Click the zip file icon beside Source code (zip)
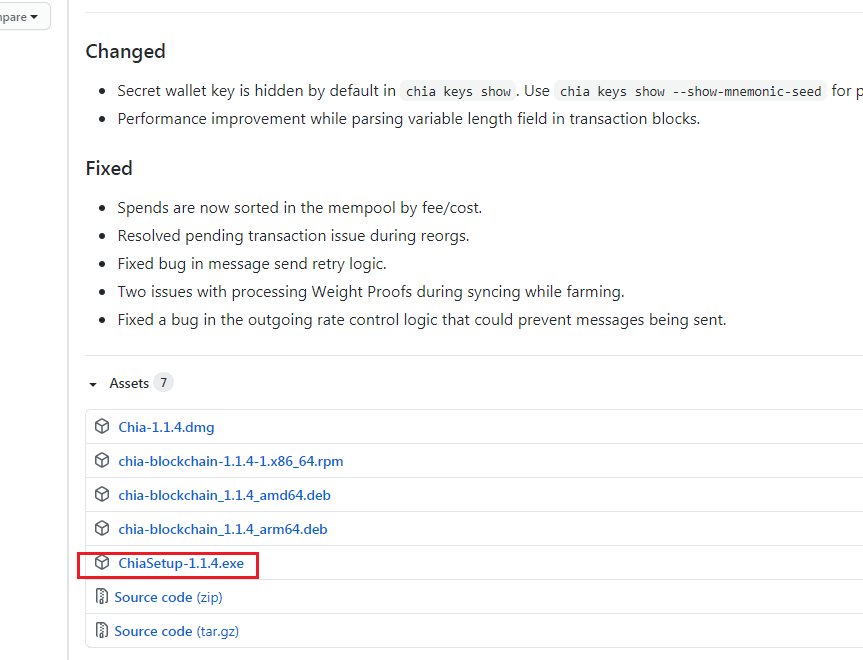The width and height of the screenshot is (863, 660). [101, 596]
